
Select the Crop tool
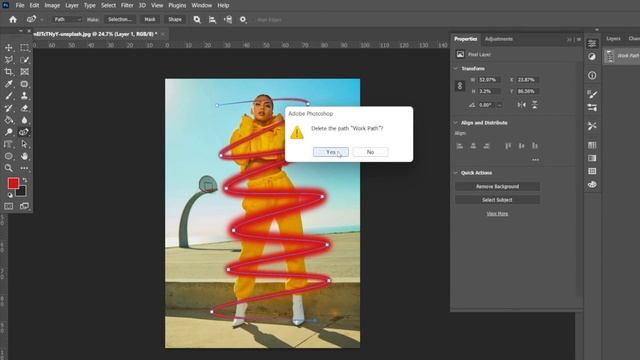pyautogui.click(x=9, y=72)
